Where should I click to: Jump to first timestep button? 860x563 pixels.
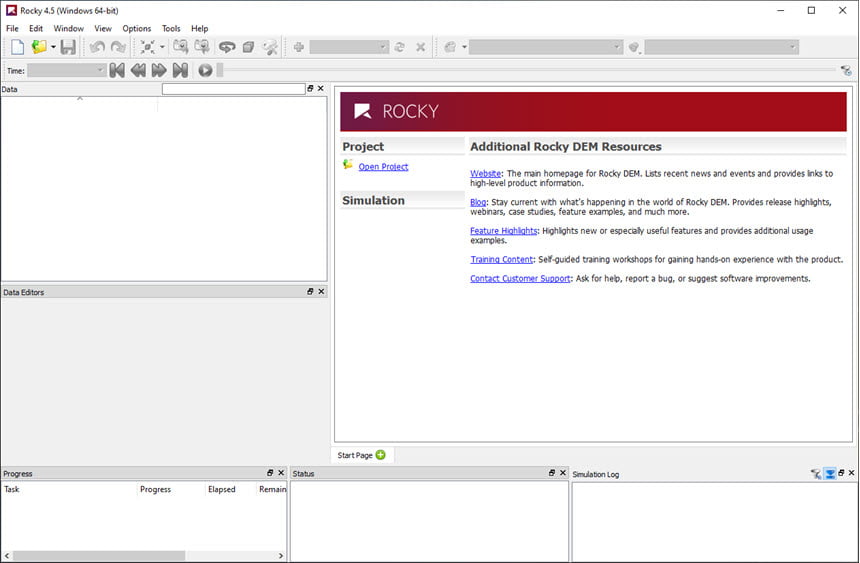click(x=117, y=70)
